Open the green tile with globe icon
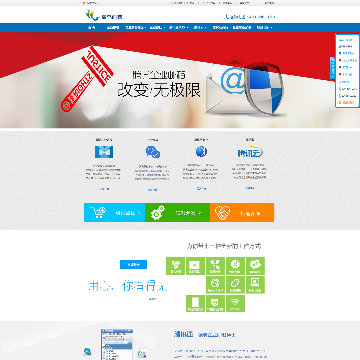 pyautogui.click(x=215, y=285)
